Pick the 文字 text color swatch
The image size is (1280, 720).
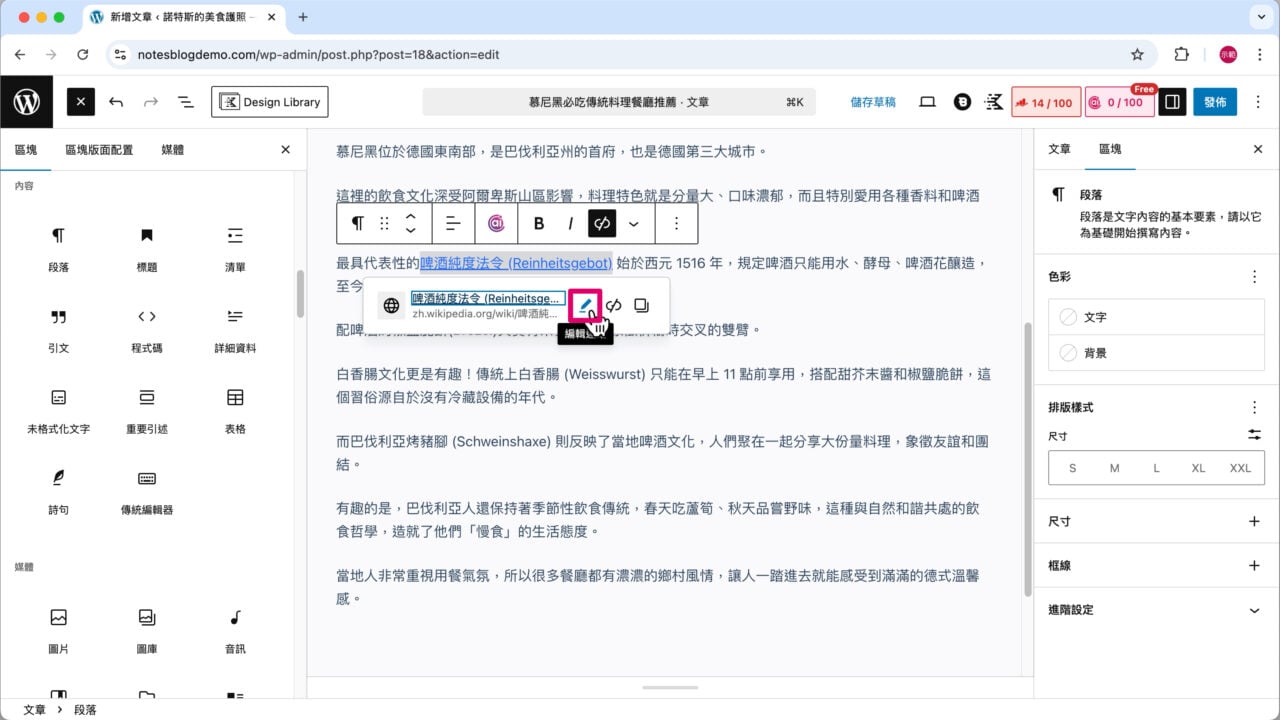(x=1095, y=317)
